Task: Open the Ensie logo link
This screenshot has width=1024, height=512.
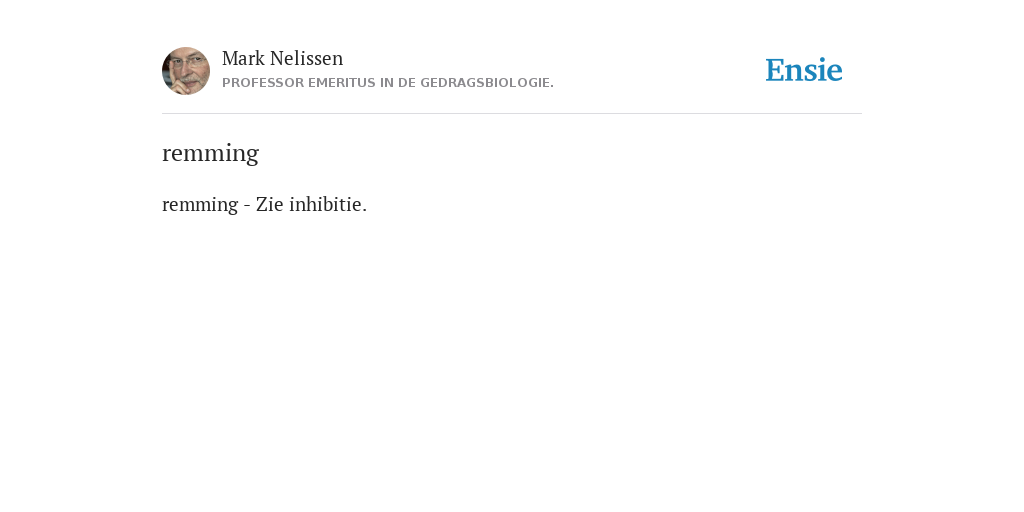Action: [804, 70]
